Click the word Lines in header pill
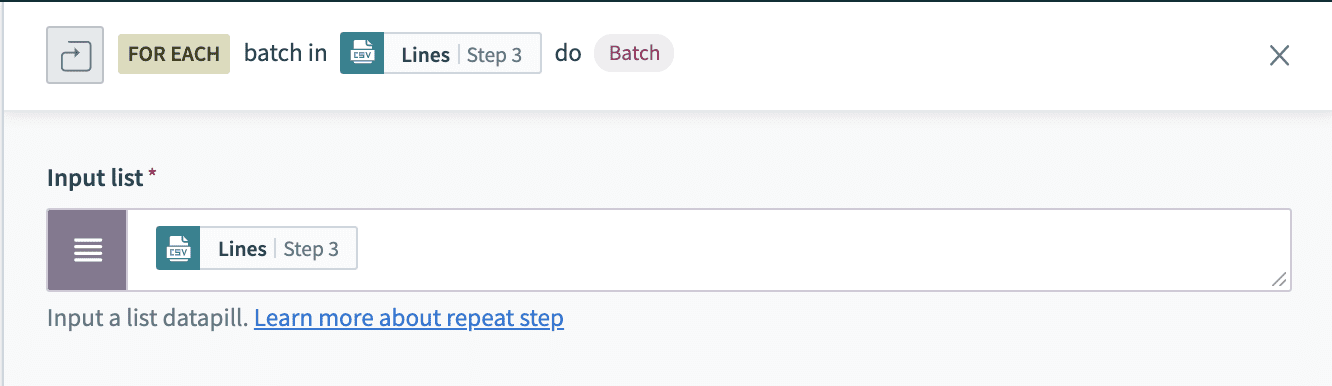Image resolution: width=1332 pixels, height=386 pixels. pos(426,55)
